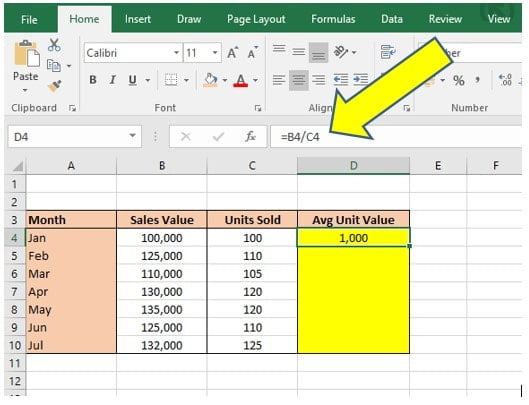The width and height of the screenshot is (529, 405).
Task: Switch to the Page Layout tab
Action: (x=256, y=19)
